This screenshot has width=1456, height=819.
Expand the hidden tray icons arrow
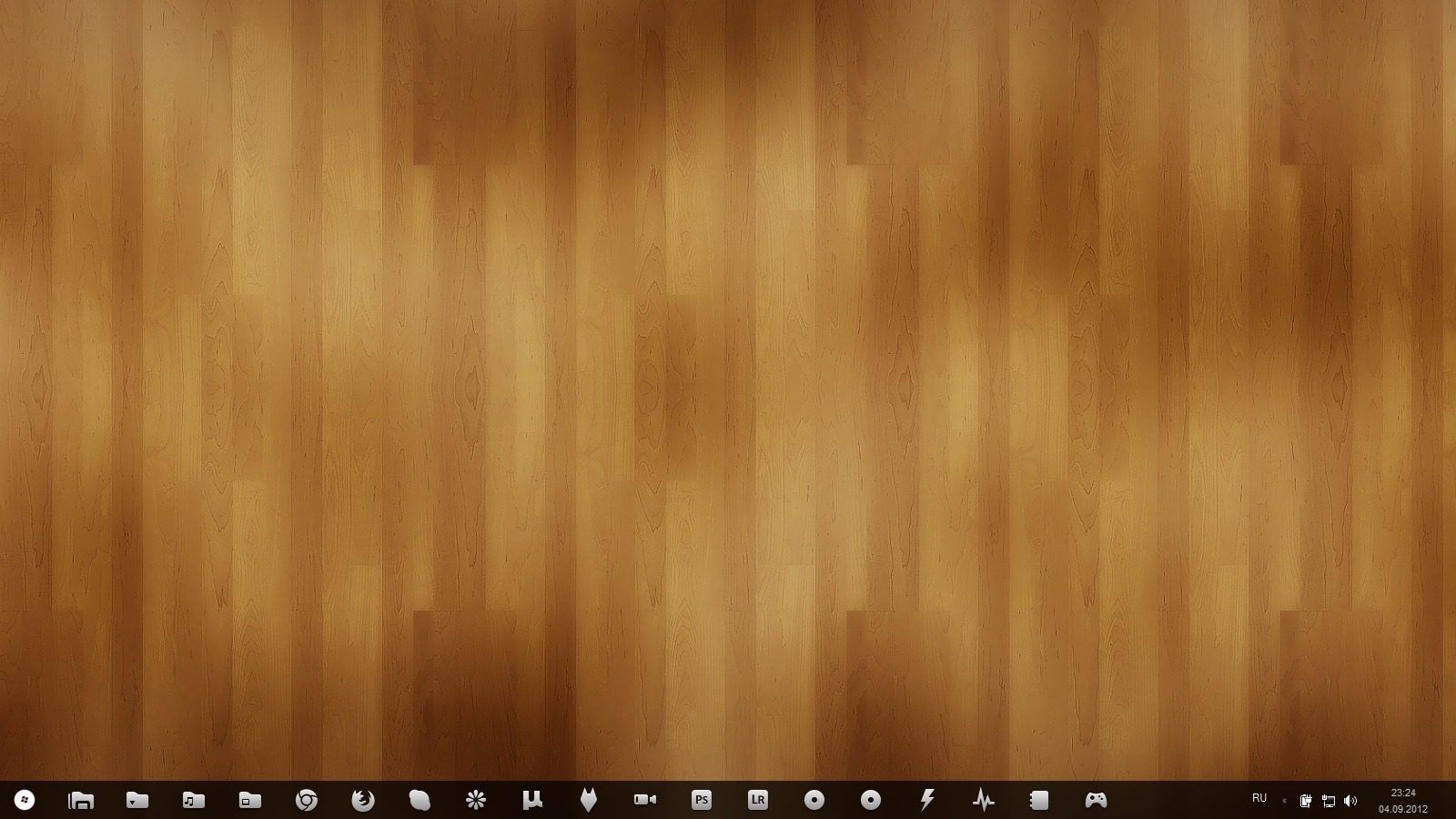point(1284,801)
